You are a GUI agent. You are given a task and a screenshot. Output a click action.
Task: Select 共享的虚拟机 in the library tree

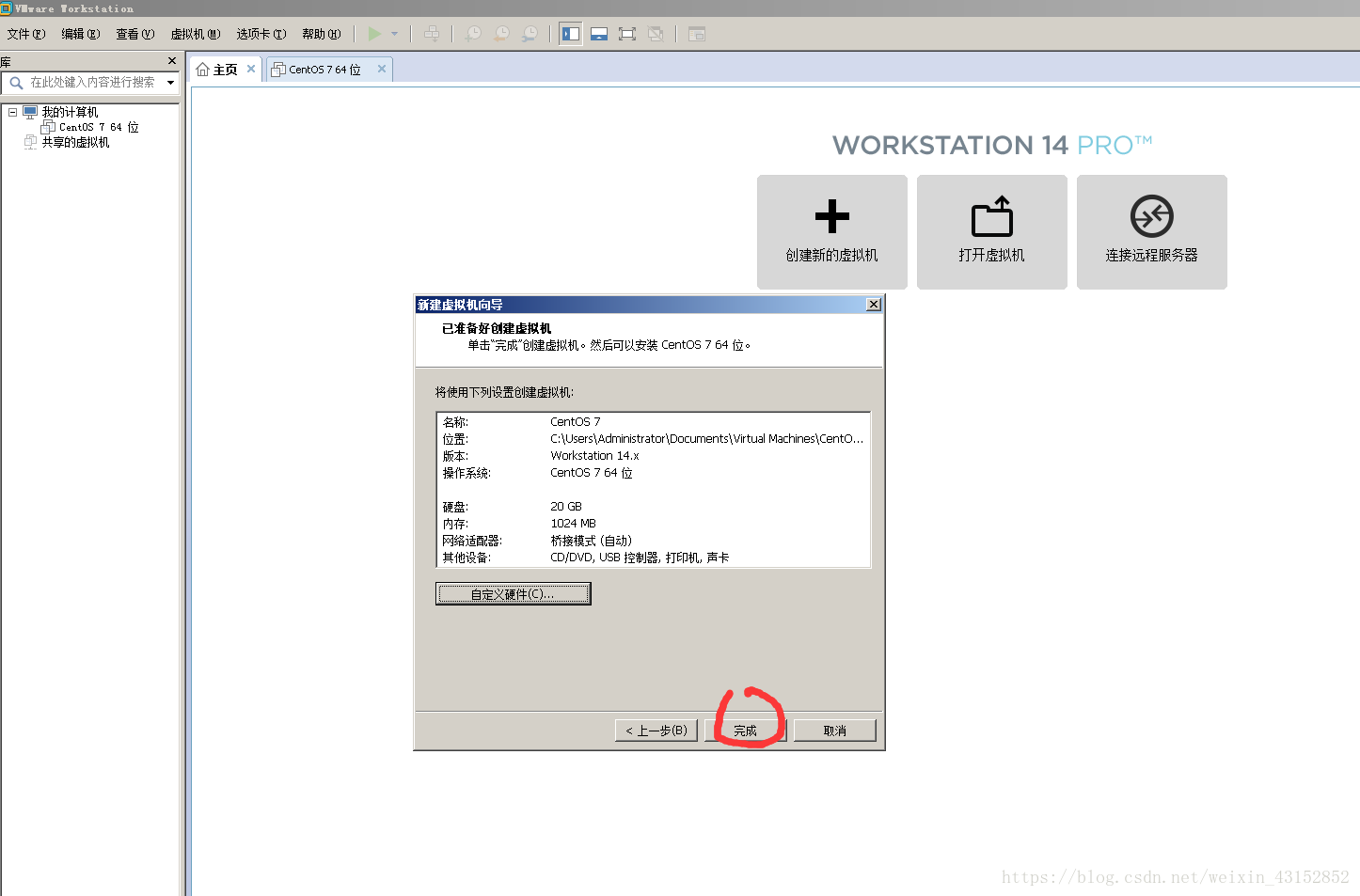(75, 142)
